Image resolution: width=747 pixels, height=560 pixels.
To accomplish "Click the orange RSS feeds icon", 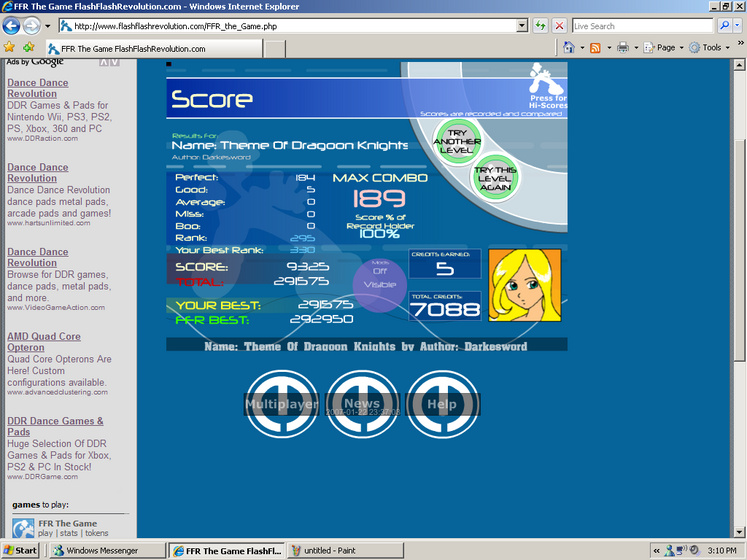I will (x=595, y=48).
